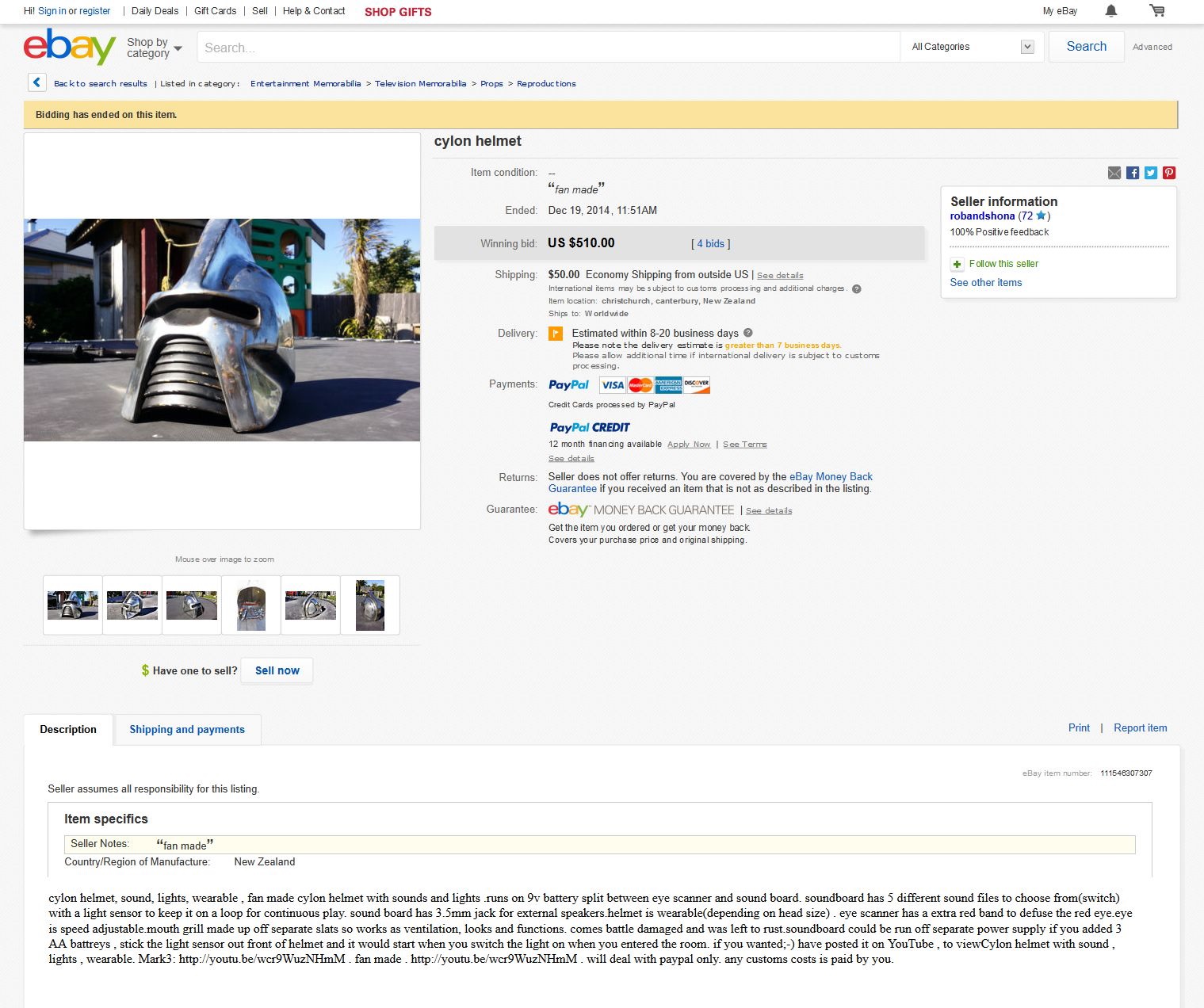This screenshot has height=1008, width=1204.
Task: Click the customs charges help icon
Action: pyautogui.click(x=856, y=288)
